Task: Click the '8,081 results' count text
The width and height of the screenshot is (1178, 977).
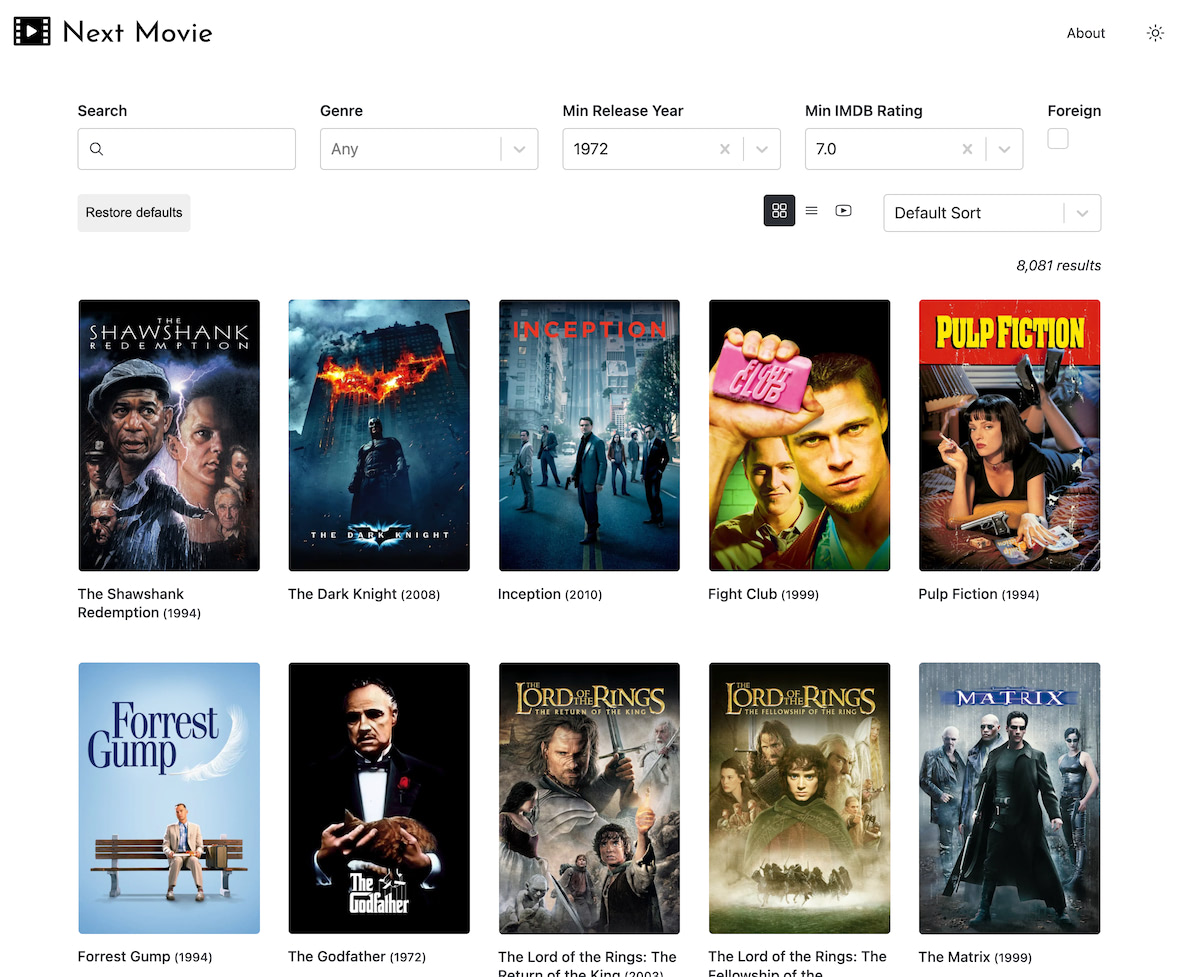Action: point(1059,265)
